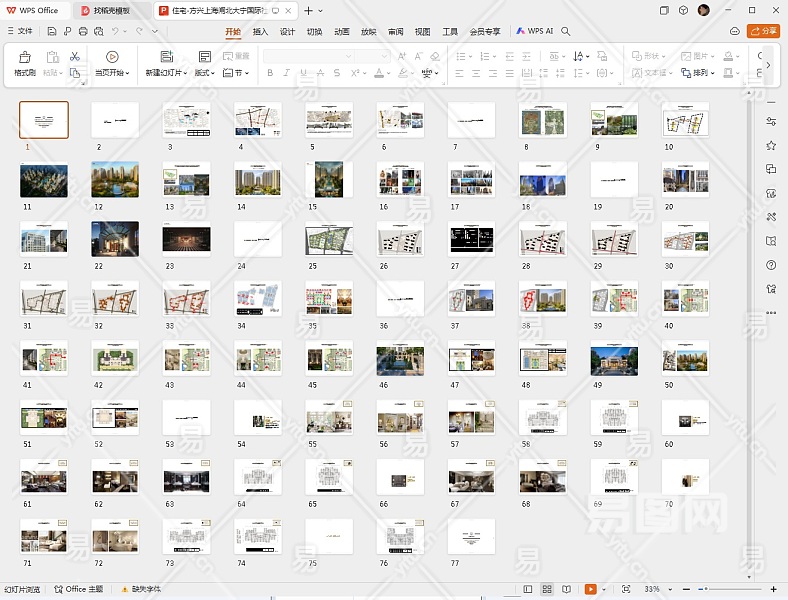Click the search magnifier icon in ribbon tab row

click(566, 31)
